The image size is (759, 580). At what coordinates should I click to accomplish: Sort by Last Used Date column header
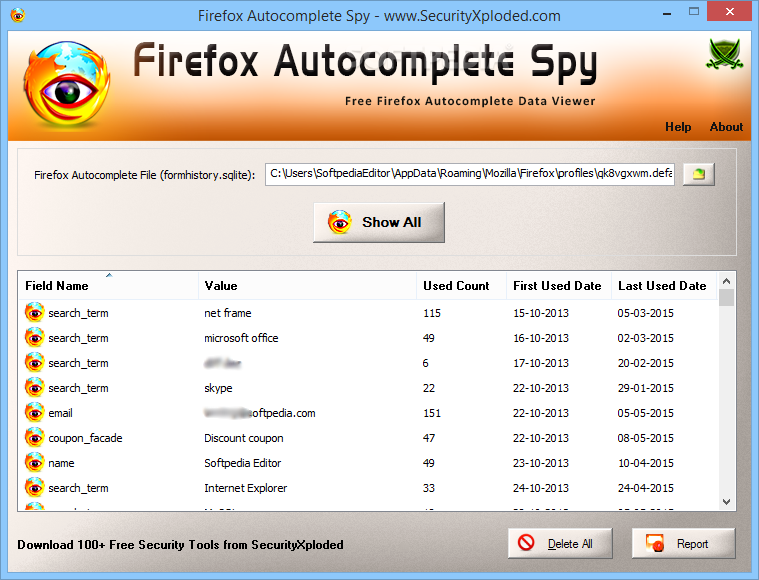pyautogui.click(x=664, y=286)
